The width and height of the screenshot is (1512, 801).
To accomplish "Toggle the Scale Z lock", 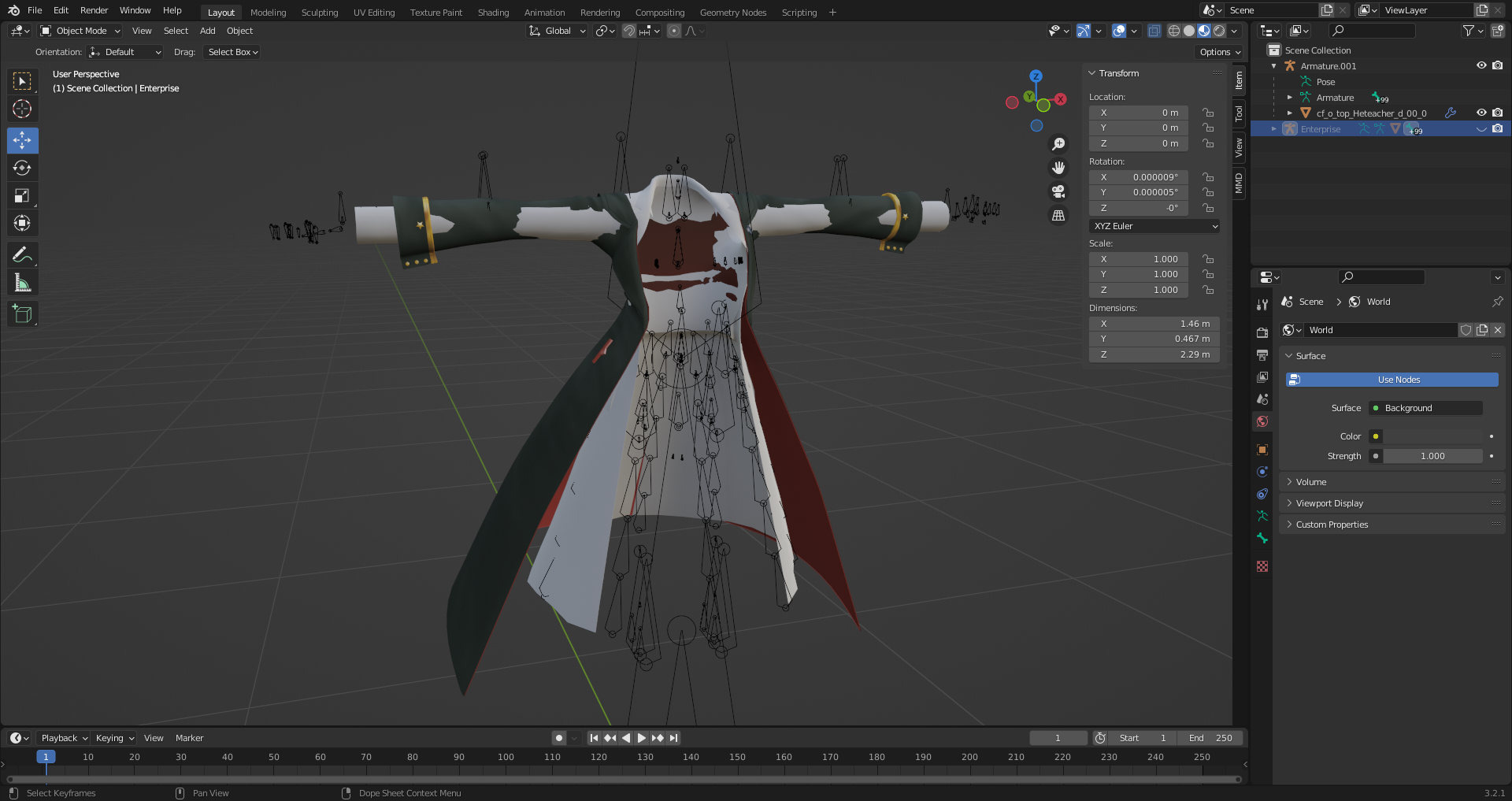I will [x=1208, y=290].
